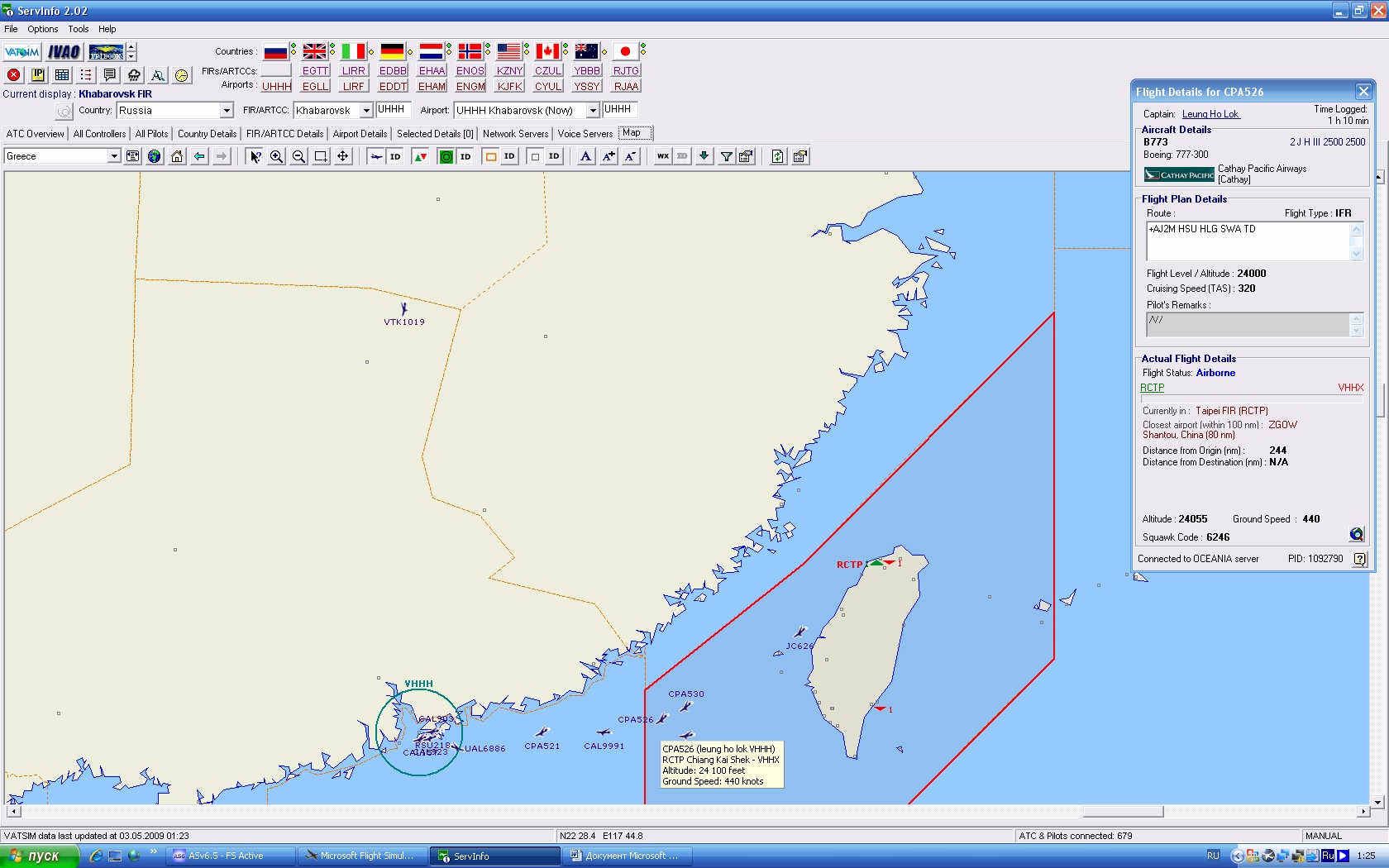Click the map horizontal scrollbar thumb
This screenshot has height=868, width=1389.
pos(1123,812)
